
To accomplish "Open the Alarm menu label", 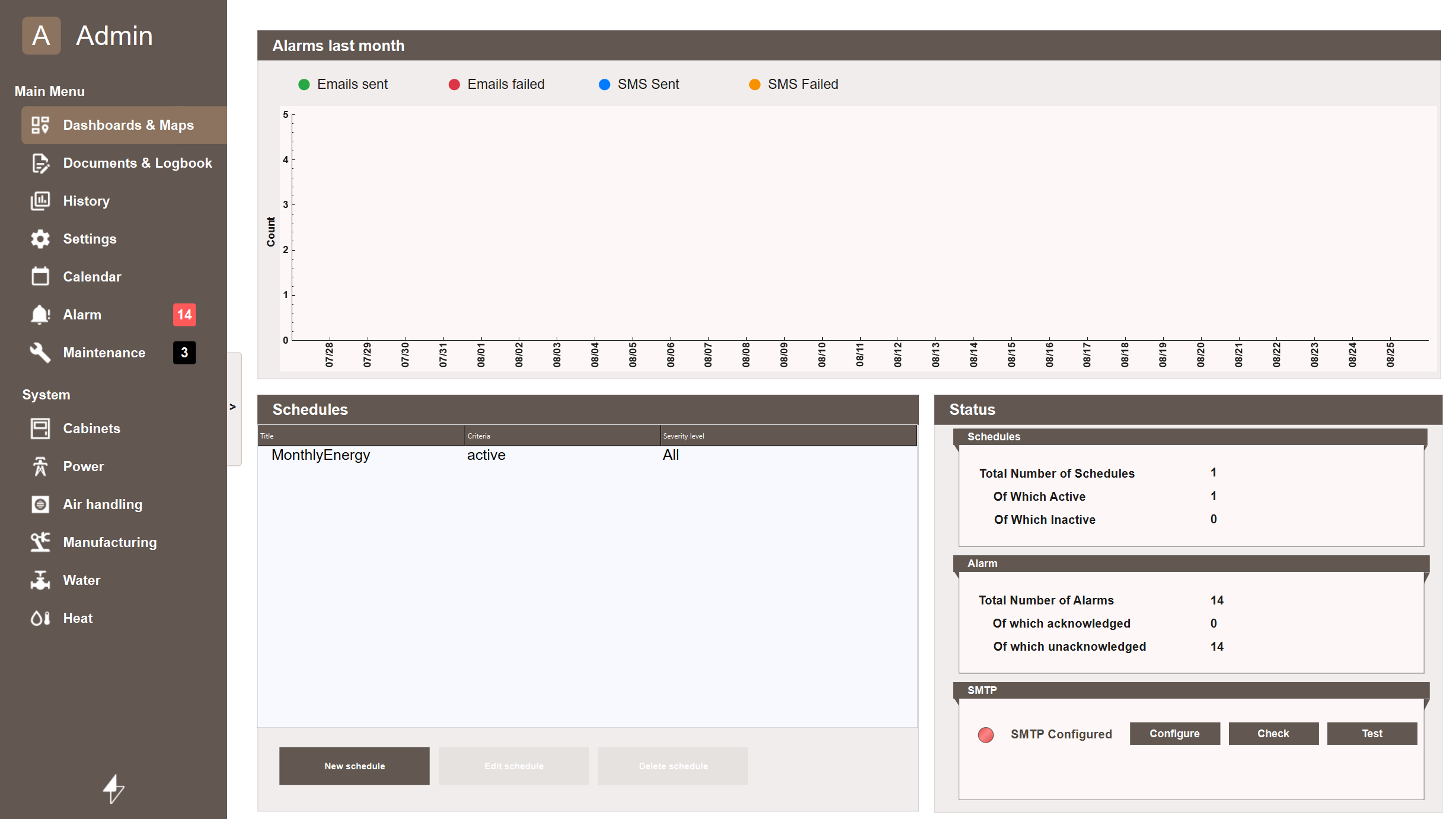I will (x=82, y=315).
